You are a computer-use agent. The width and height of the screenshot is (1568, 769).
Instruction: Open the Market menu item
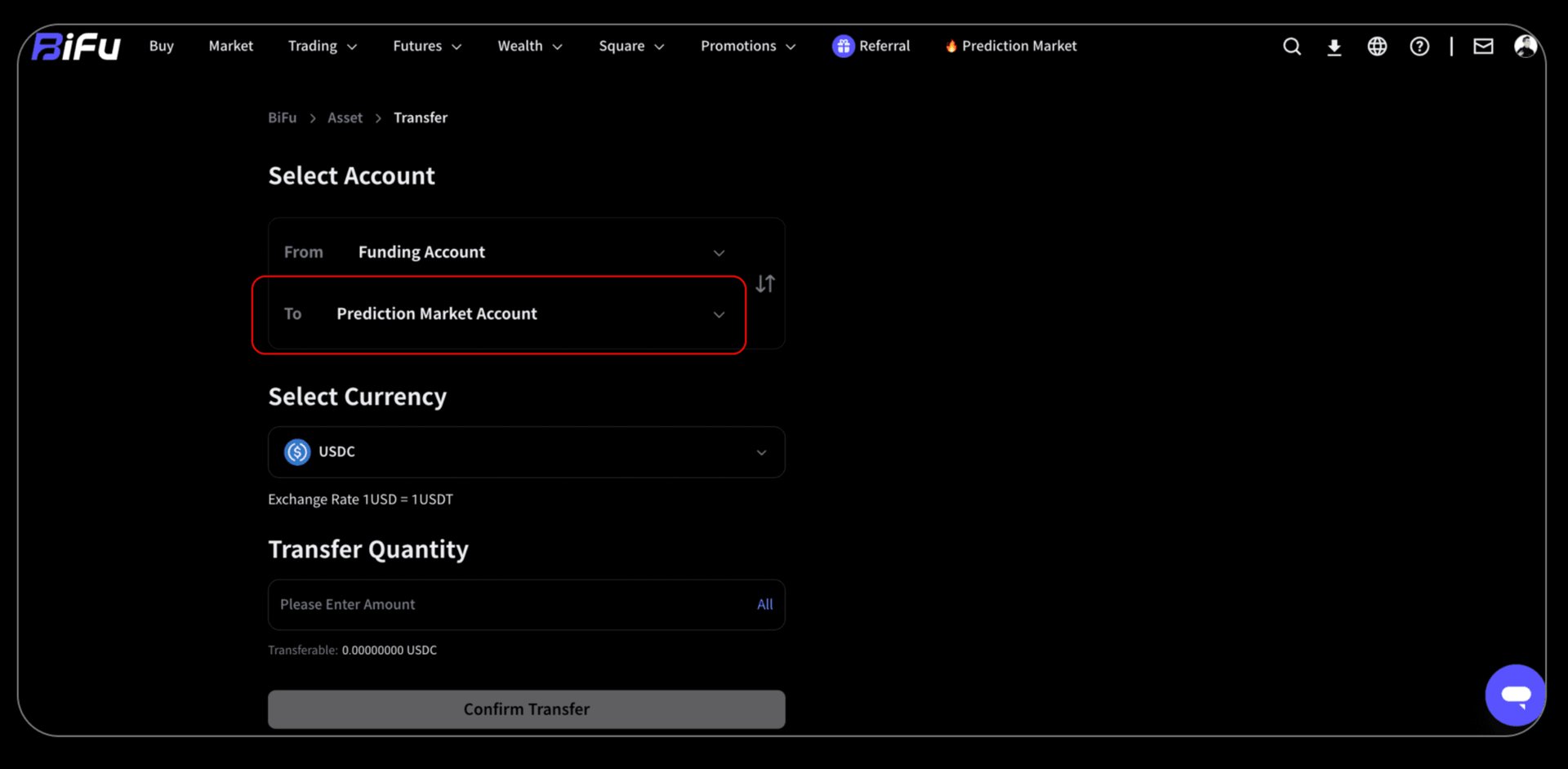pyautogui.click(x=231, y=47)
